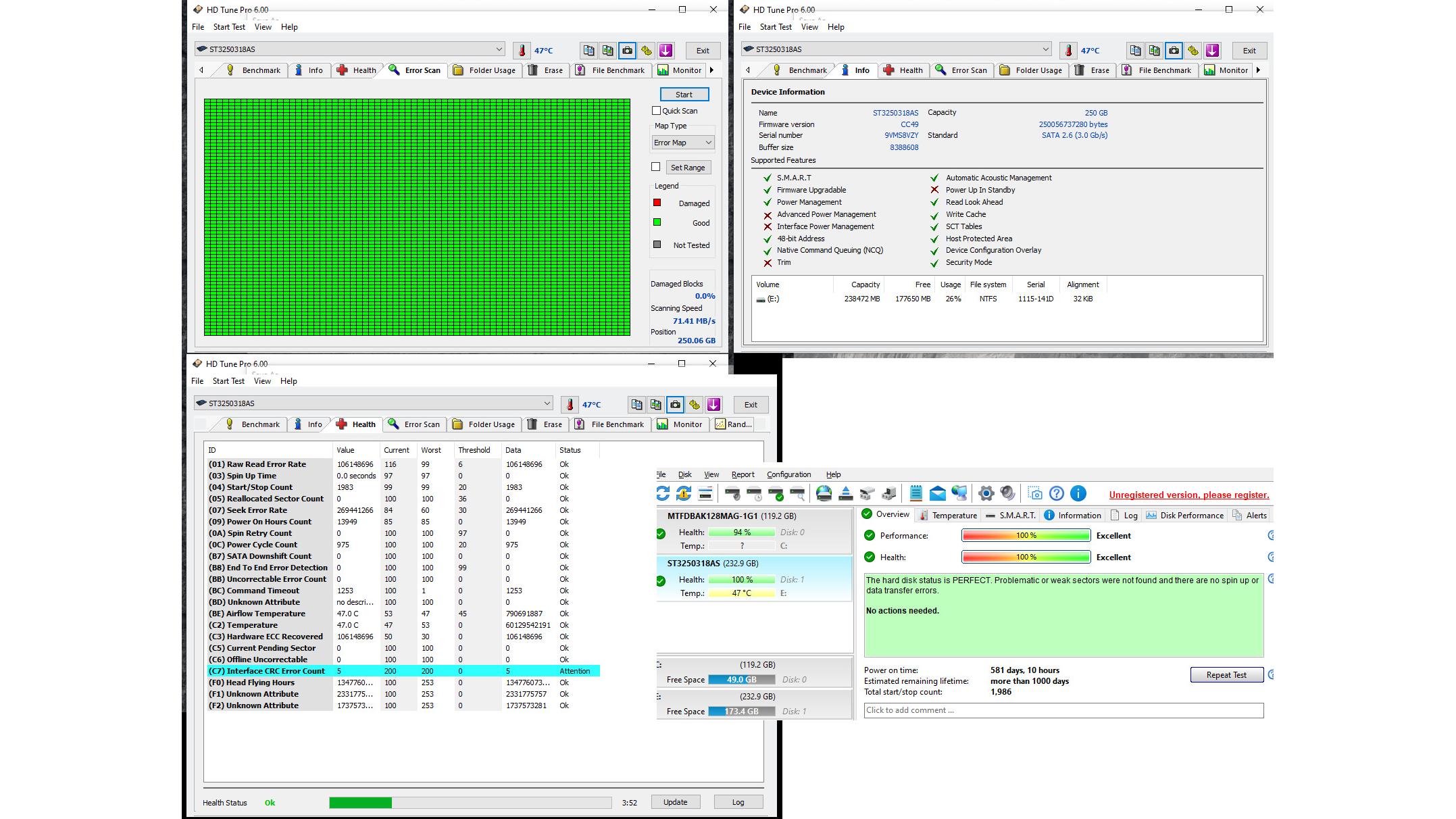Click the thermometer icon in HD Tune Health window

point(570,405)
